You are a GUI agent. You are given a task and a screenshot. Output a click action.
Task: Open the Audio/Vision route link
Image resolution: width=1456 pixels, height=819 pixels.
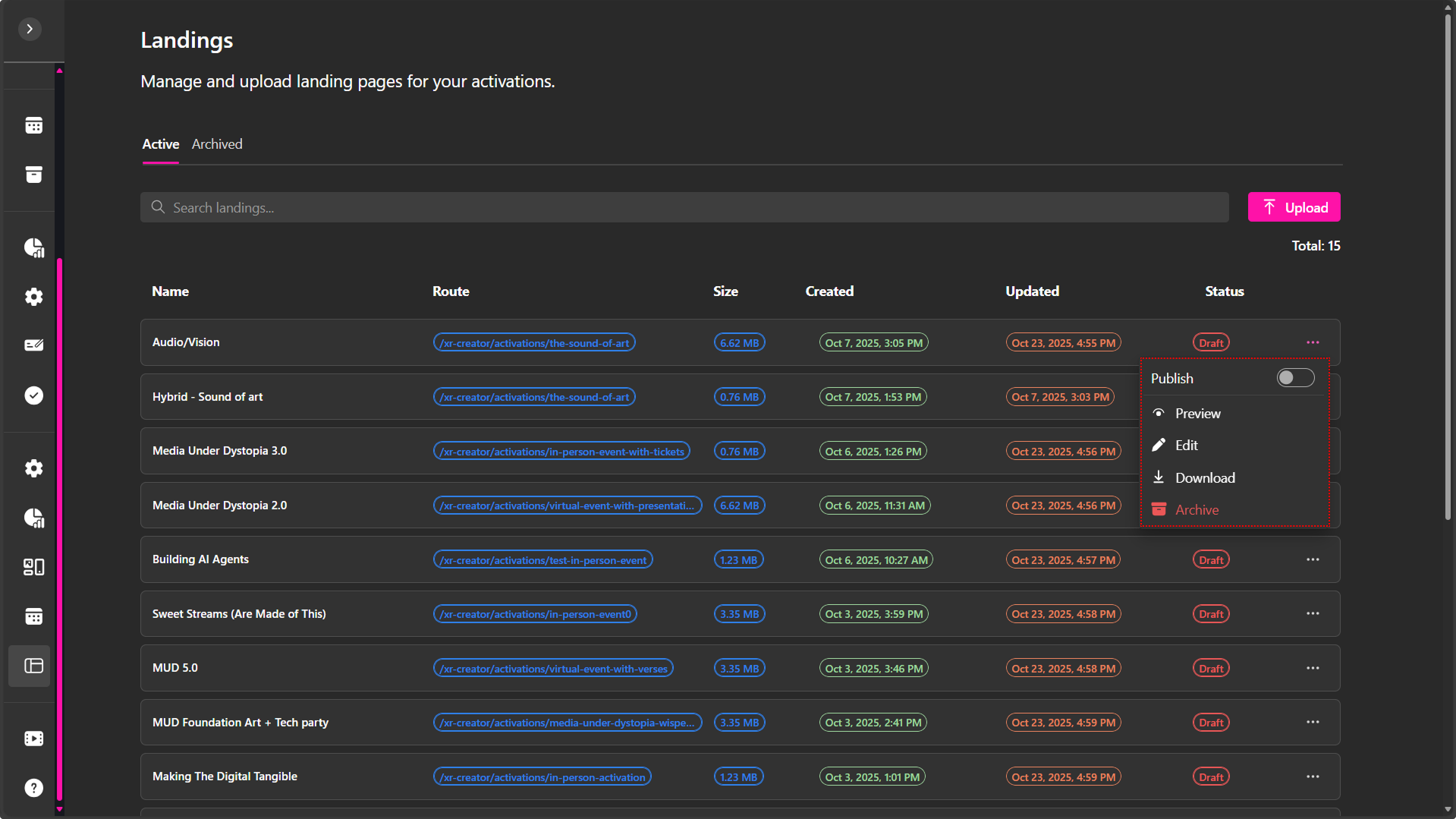point(534,343)
